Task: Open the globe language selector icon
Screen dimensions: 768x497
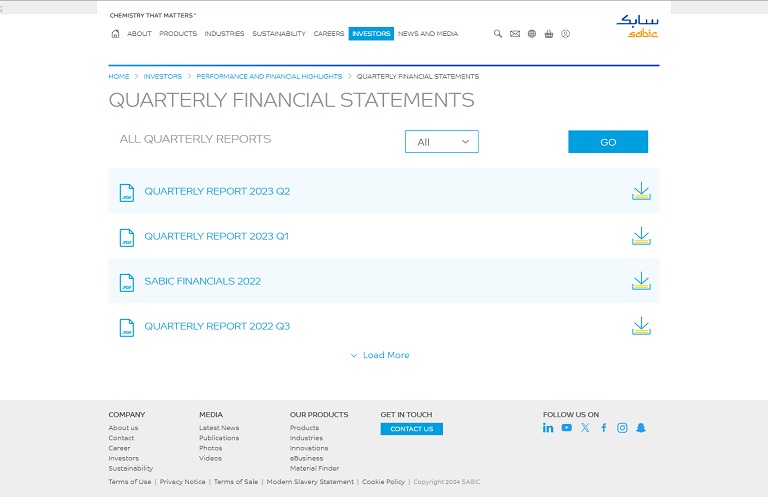Action: 532,34
